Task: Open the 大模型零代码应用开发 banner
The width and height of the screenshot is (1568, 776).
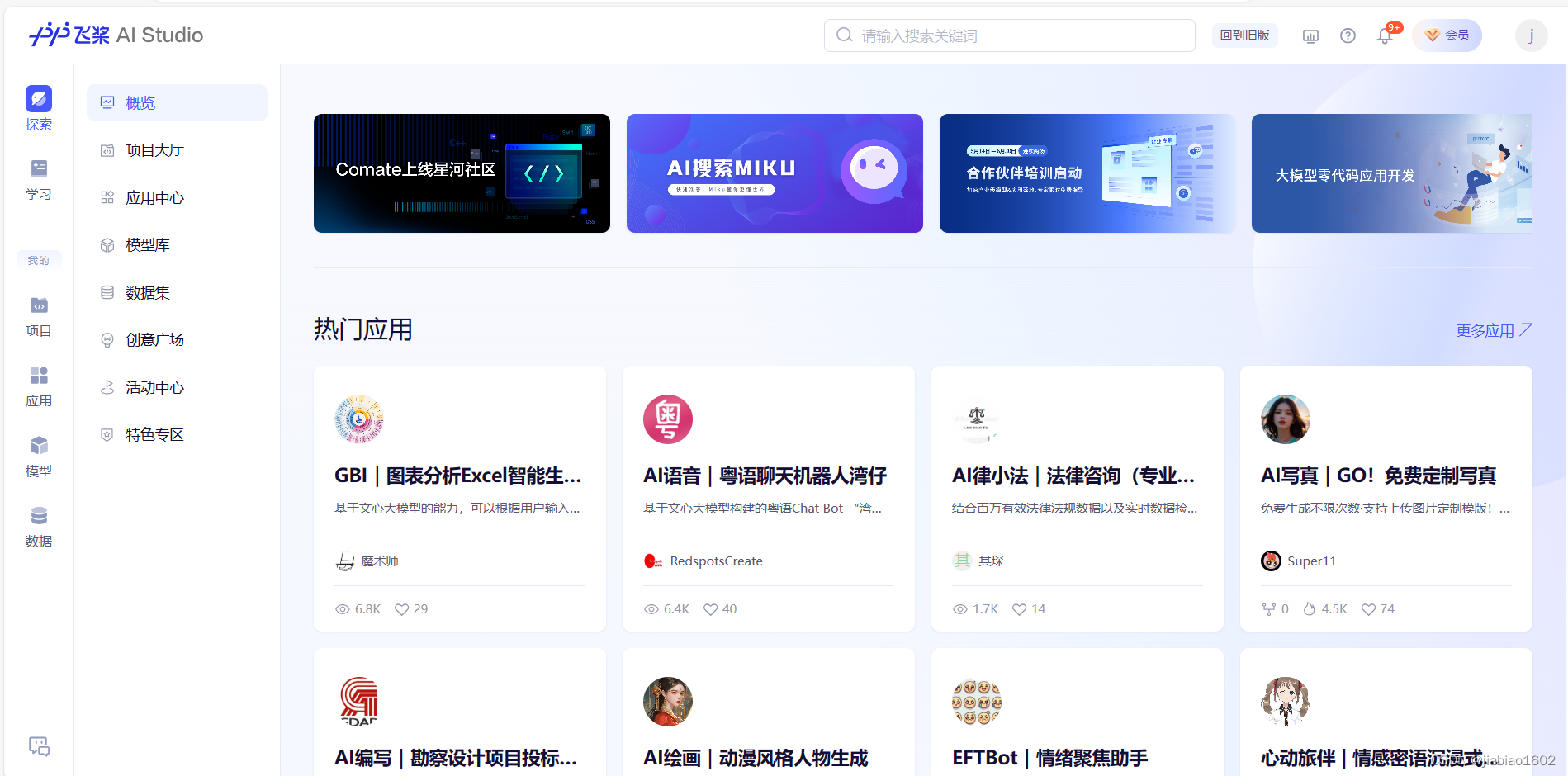Action: [x=1392, y=173]
